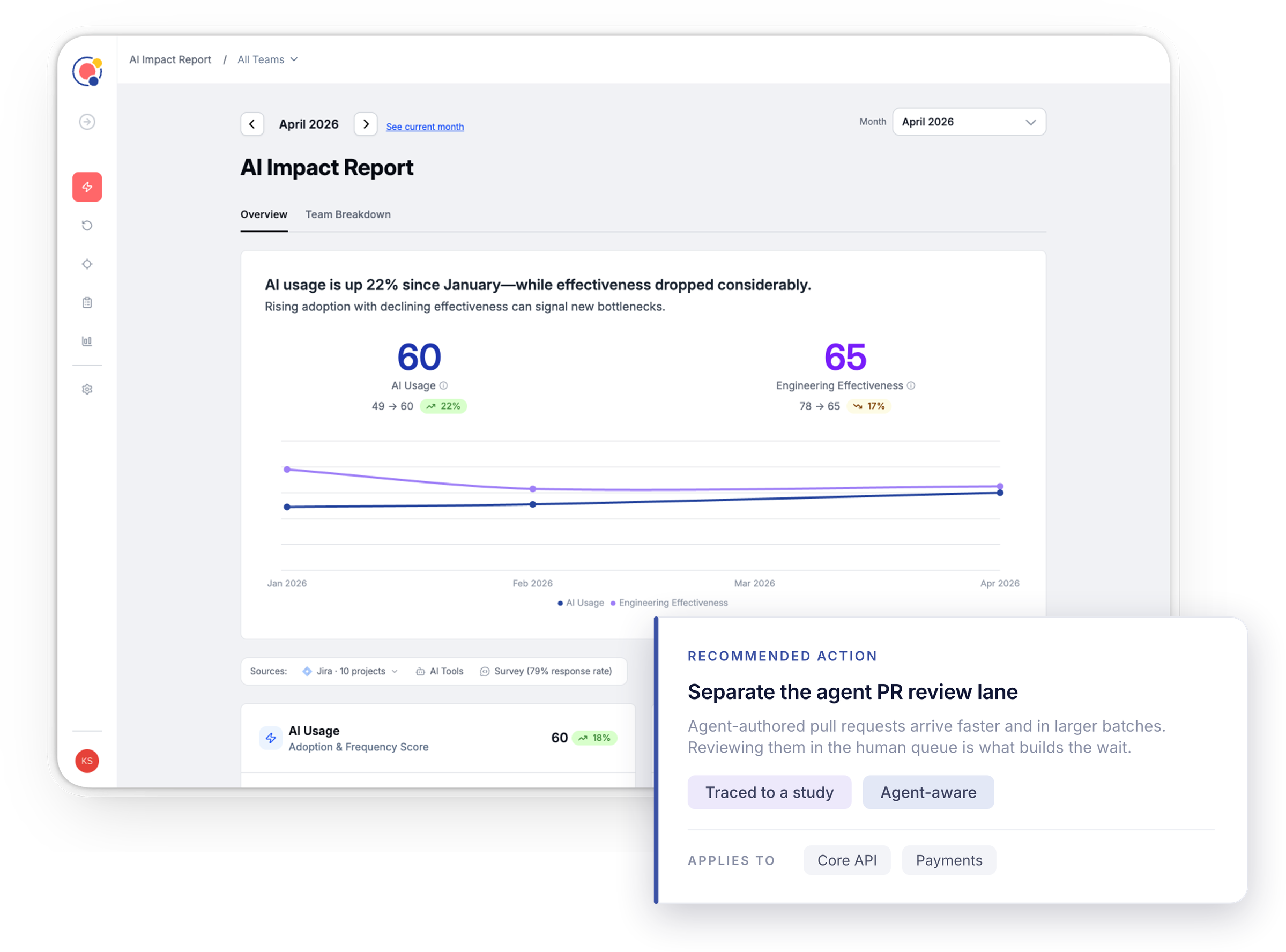This screenshot has width=1286, height=952.
Task: Click the Payments chip
Action: (949, 860)
